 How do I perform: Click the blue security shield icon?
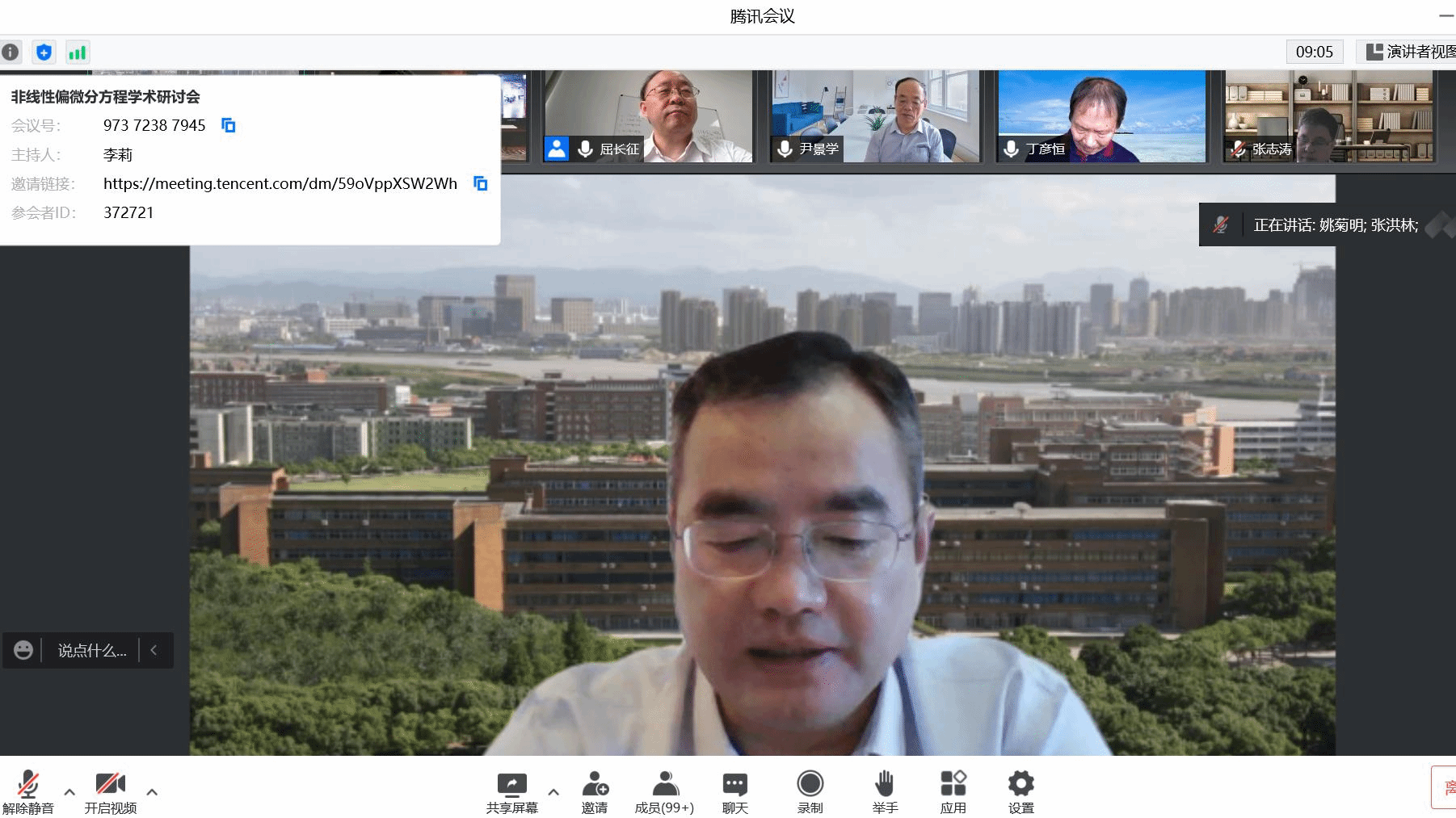44,52
